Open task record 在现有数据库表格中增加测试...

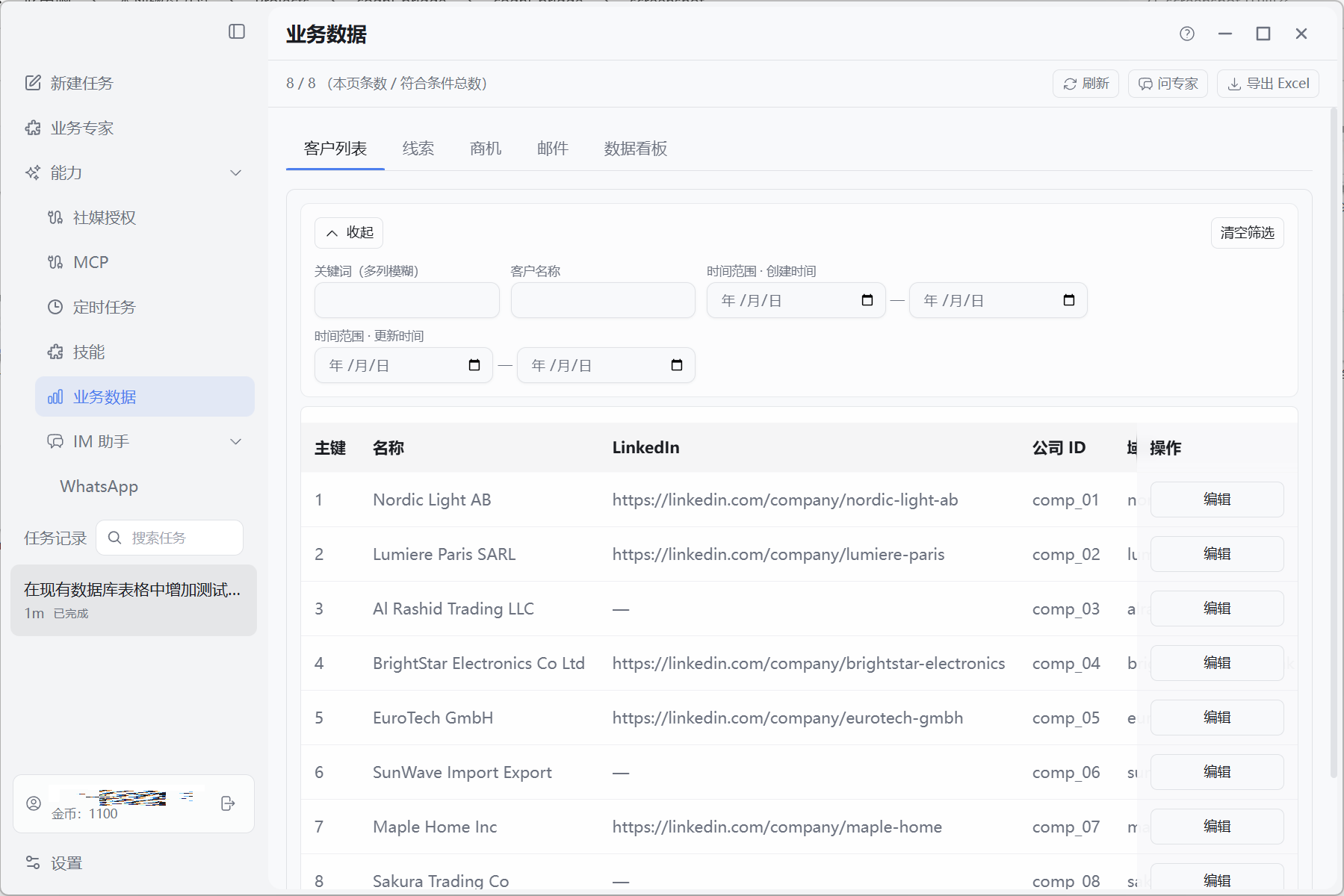pos(134,600)
